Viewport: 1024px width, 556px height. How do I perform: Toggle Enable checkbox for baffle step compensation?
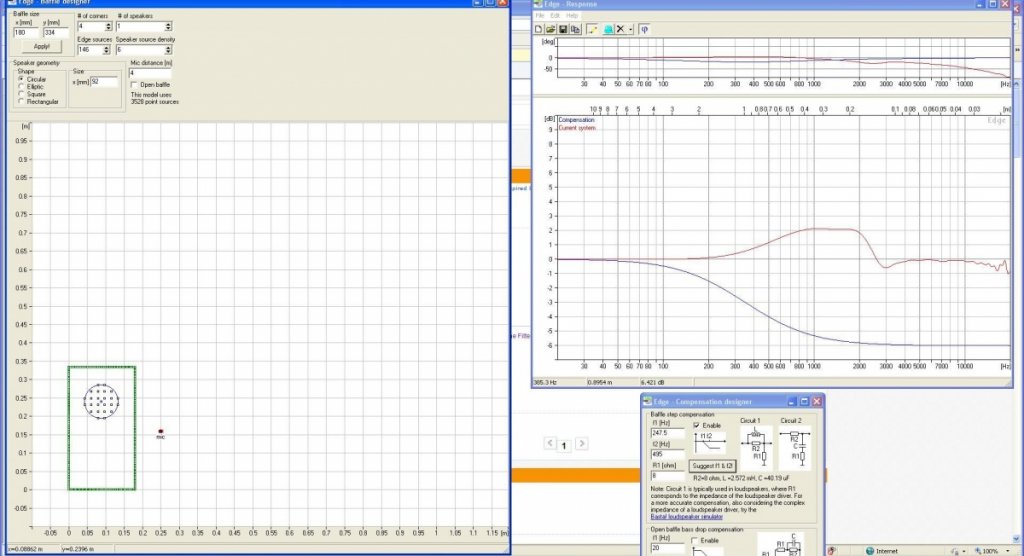[697, 425]
